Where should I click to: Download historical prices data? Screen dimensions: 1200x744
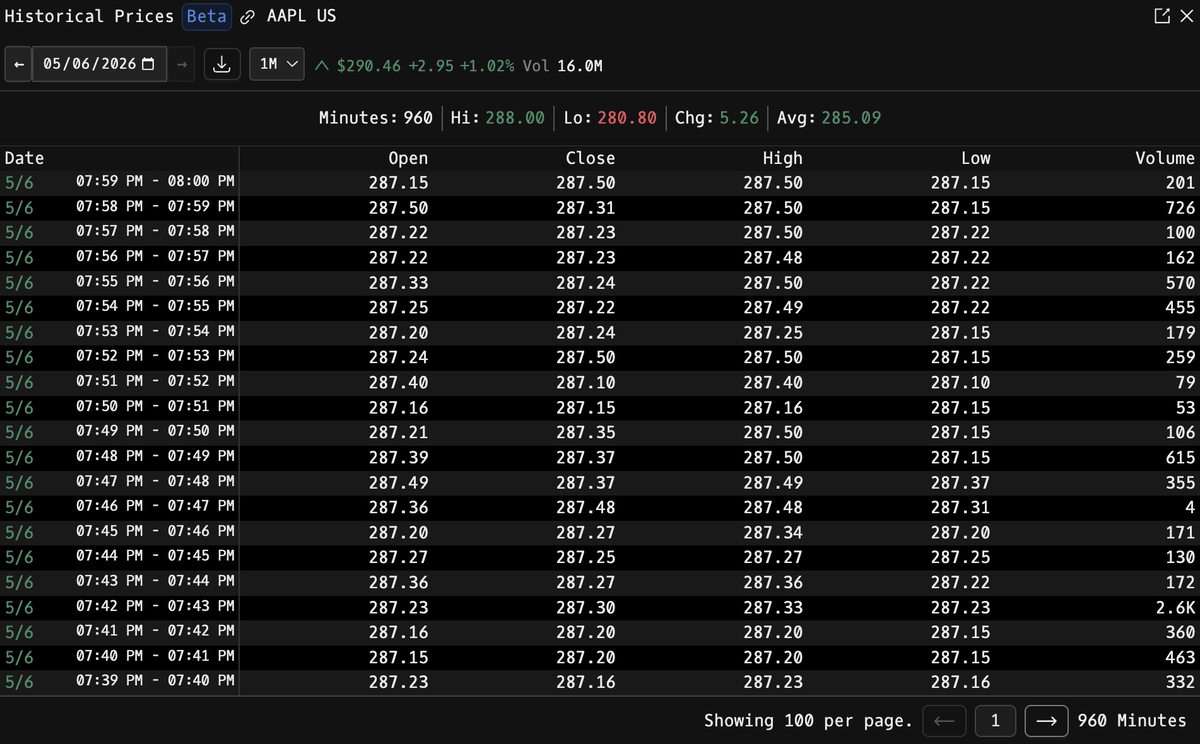pyautogui.click(x=221, y=64)
